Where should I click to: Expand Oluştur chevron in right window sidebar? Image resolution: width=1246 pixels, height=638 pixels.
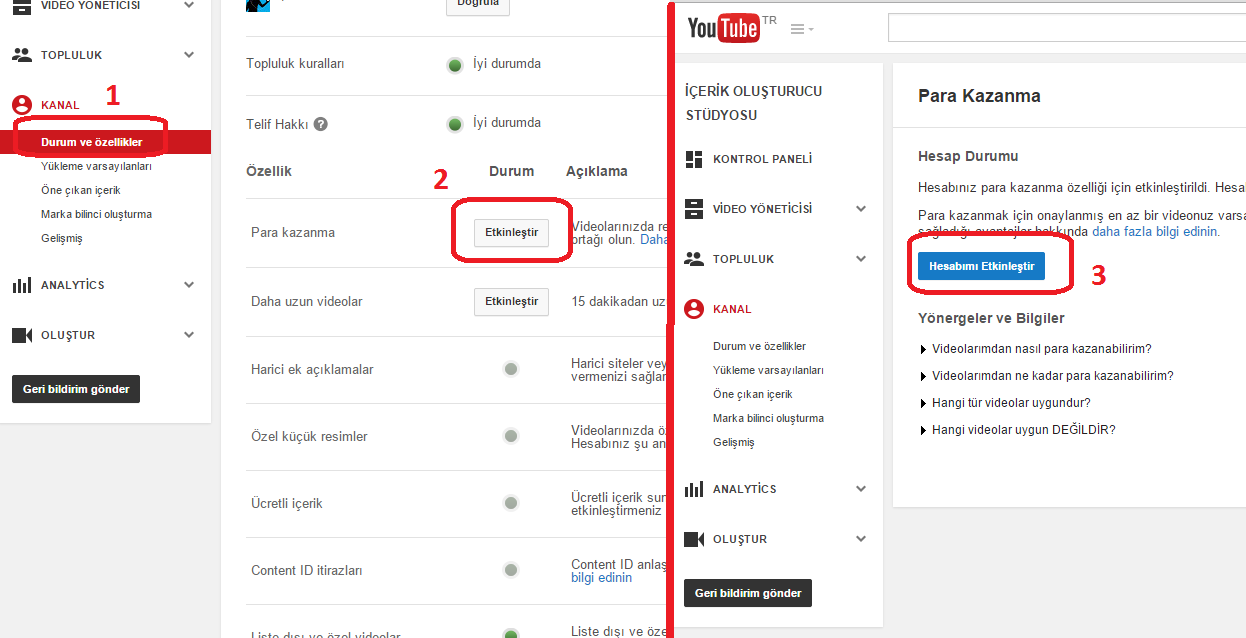click(862, 539)
